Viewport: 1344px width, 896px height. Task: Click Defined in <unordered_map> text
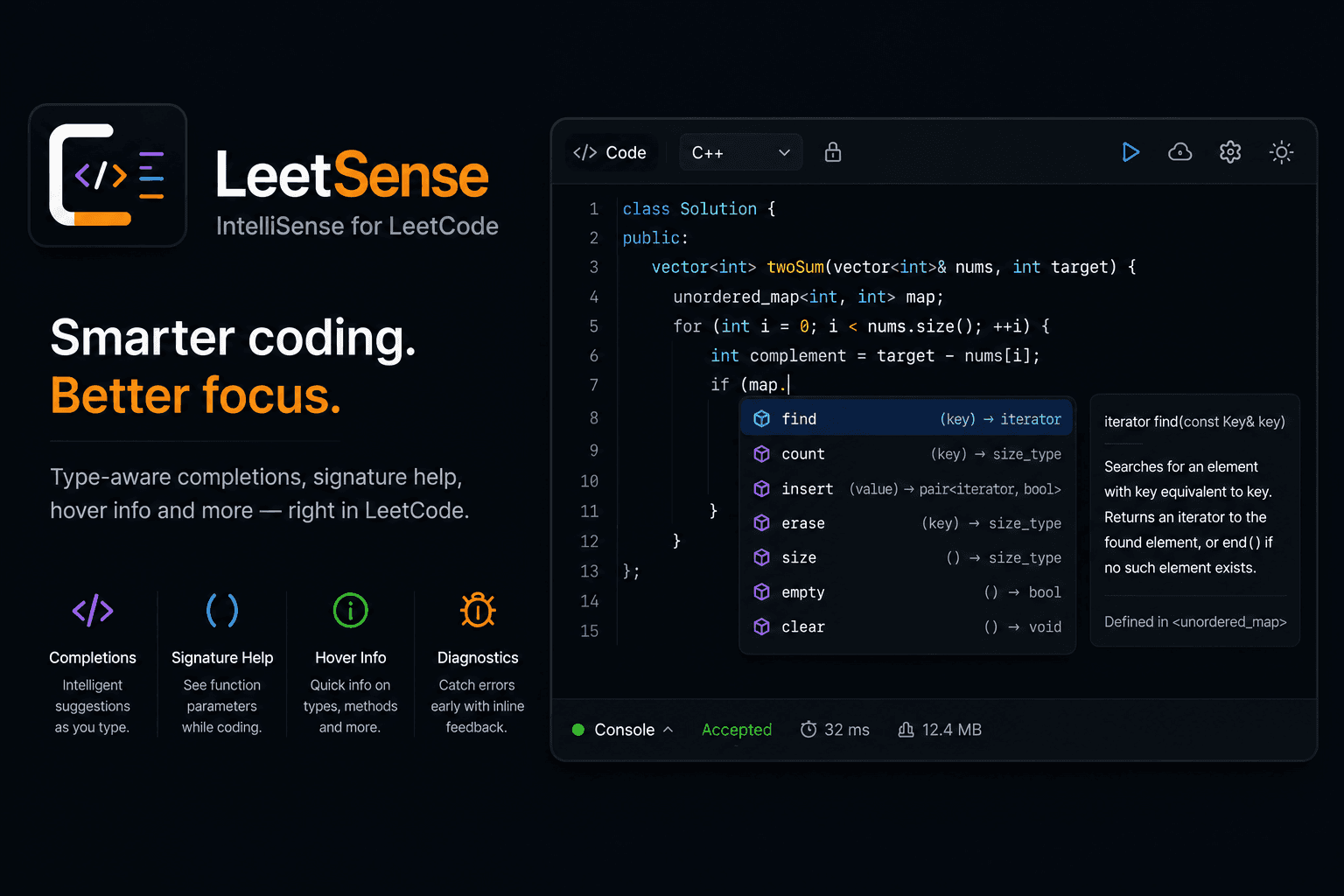(x=1195, y=622)
